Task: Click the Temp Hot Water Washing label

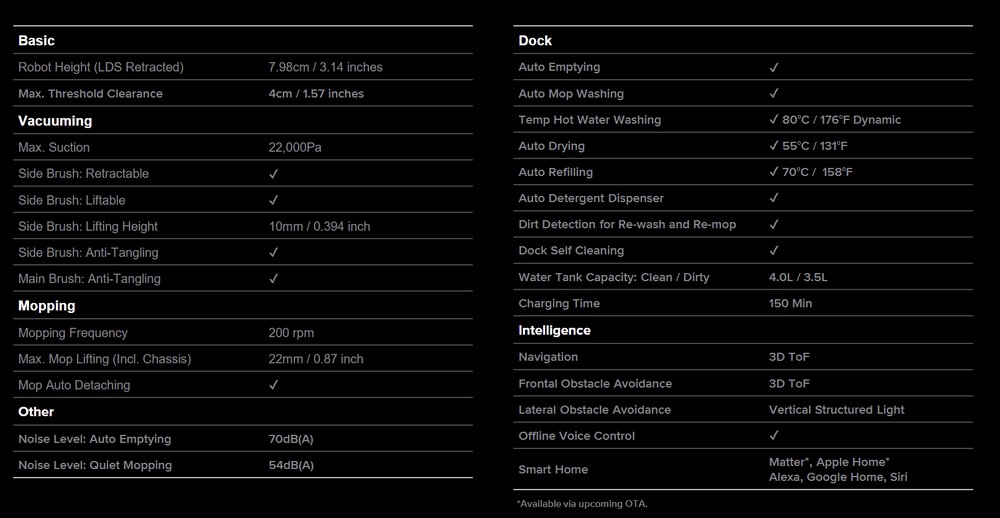Action: coord(589,120)
